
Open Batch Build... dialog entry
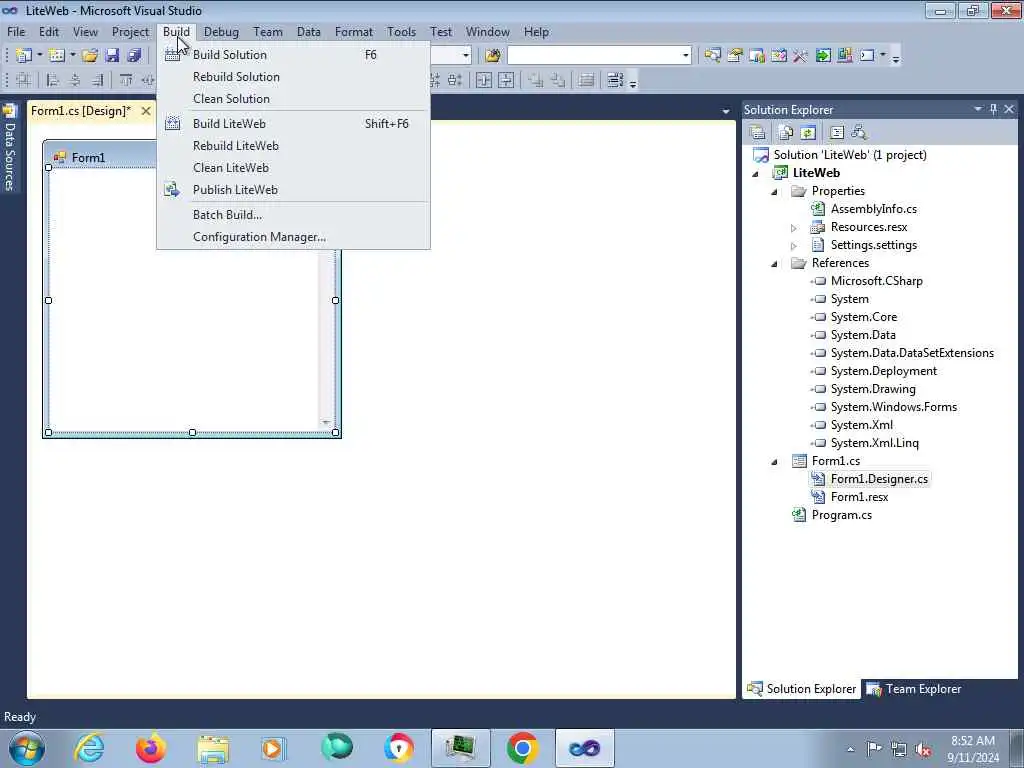[x=293, y=215]
